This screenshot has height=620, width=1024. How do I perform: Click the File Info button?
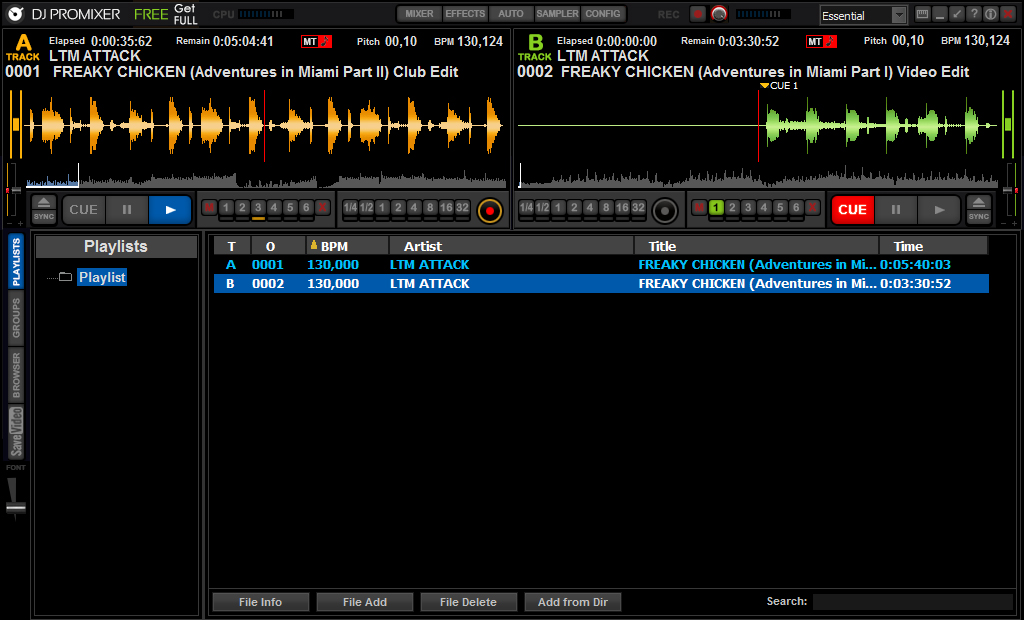261,602
